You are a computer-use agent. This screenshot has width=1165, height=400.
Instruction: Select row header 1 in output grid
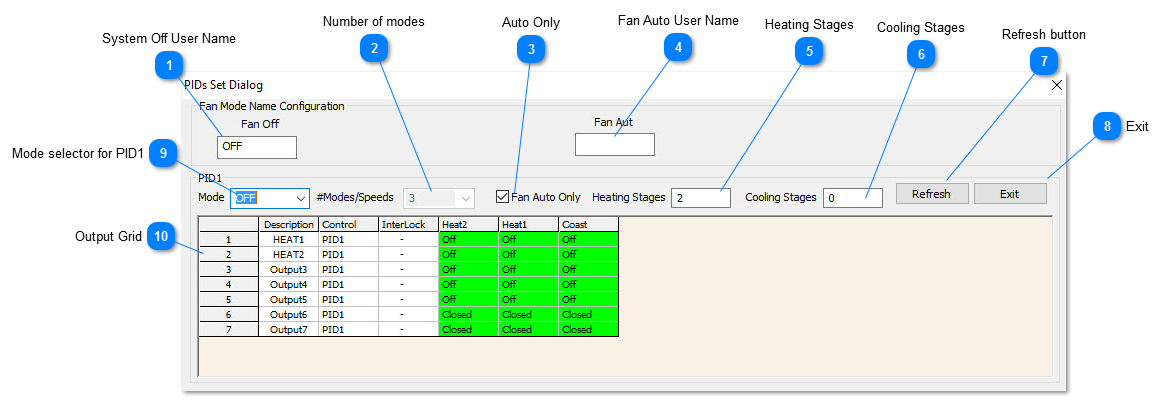(x=229, y=239)
